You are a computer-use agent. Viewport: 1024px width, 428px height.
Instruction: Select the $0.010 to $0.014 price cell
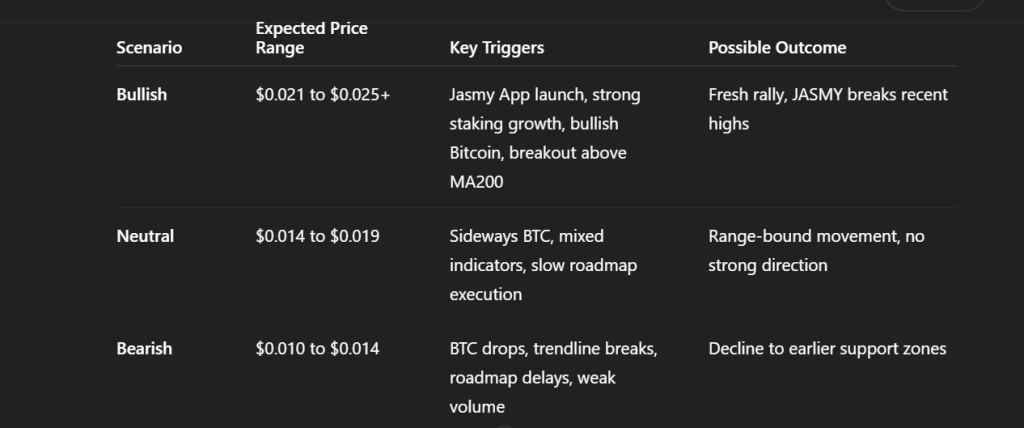pos(317,349)
